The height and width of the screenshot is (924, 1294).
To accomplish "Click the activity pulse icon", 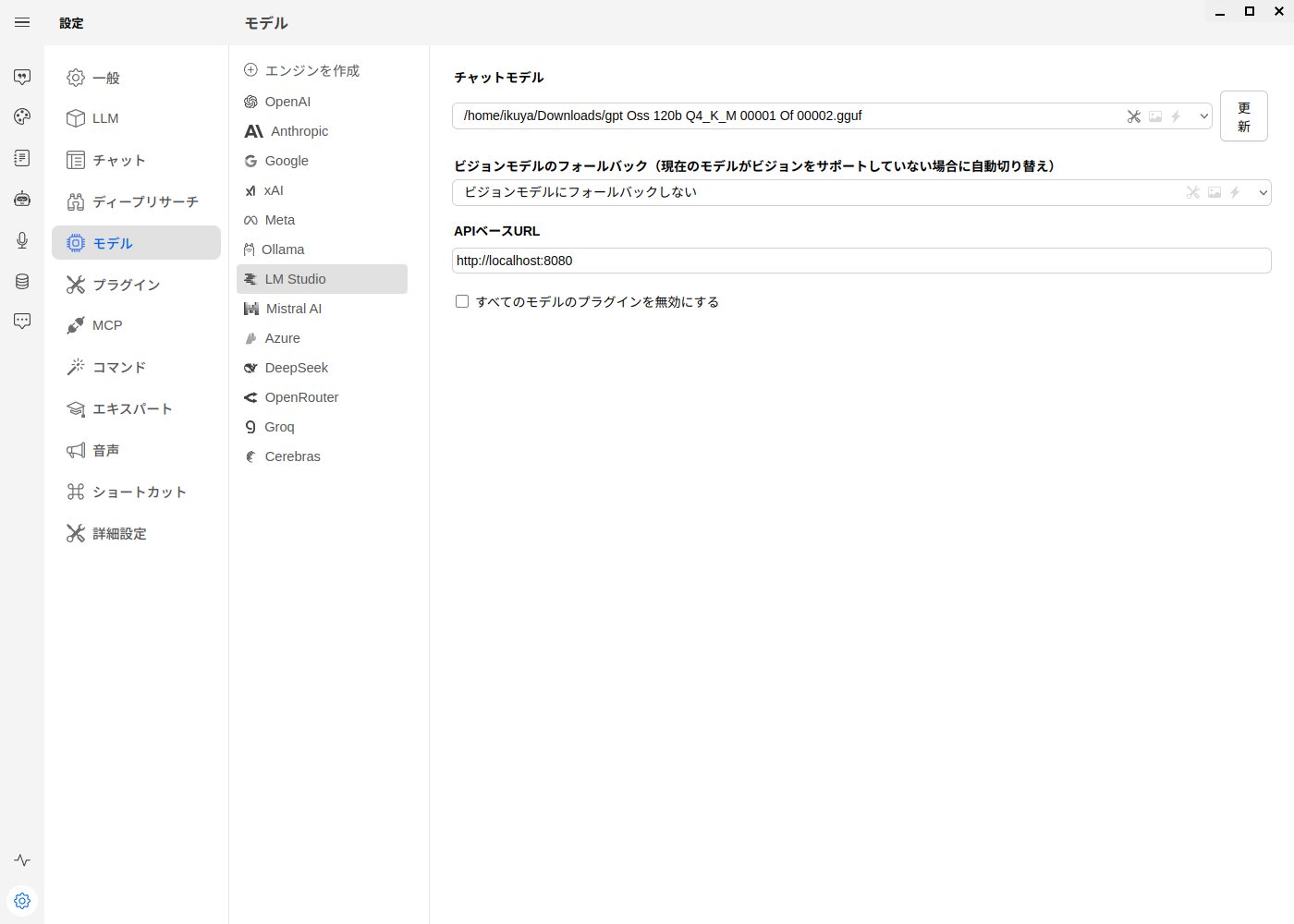I will [x=22, y=860].
